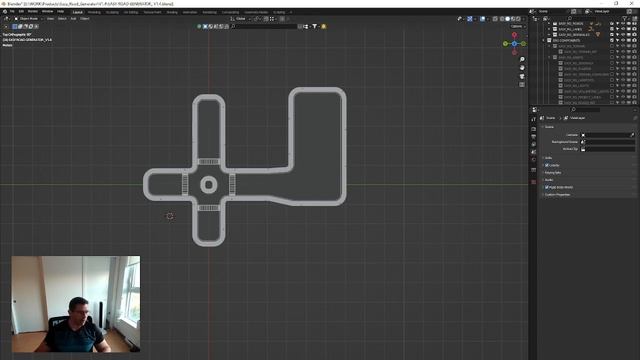Click the search field in viewport toolbar
The width and height of the screenshot is (640, 360).
click(264, 26)
